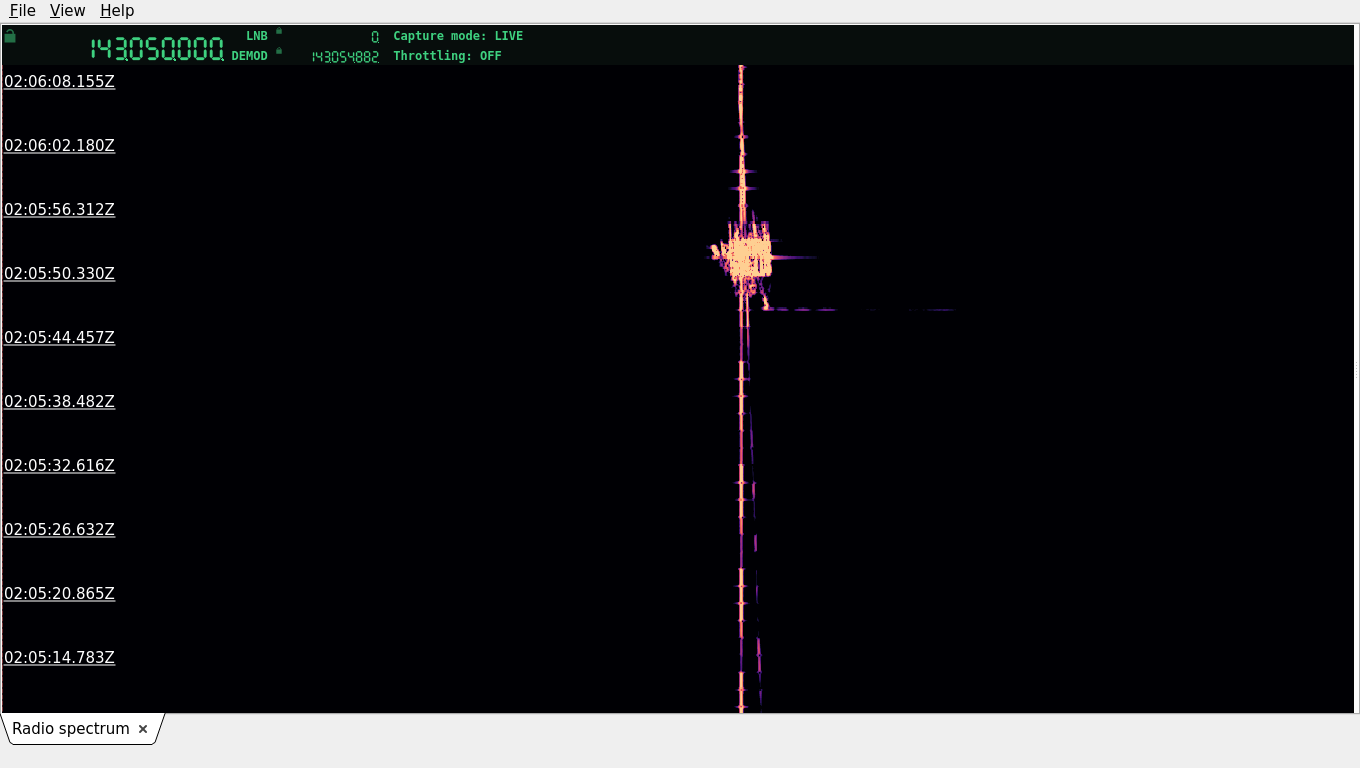
Task: Click the LNB frequency value 0
Action: coord(375,37)
